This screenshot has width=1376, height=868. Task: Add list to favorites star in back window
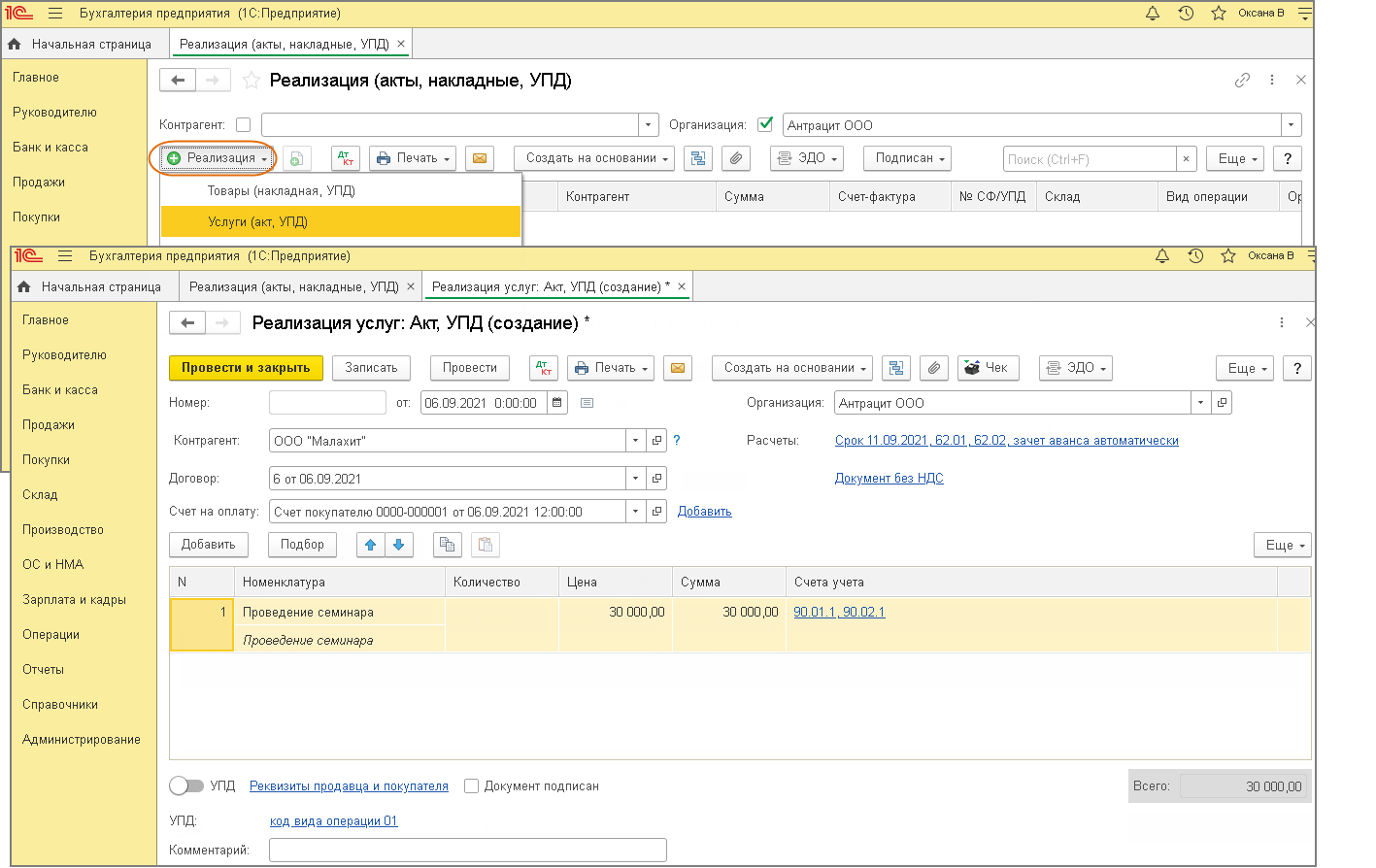pyautogui.click(x=252, y=81)
